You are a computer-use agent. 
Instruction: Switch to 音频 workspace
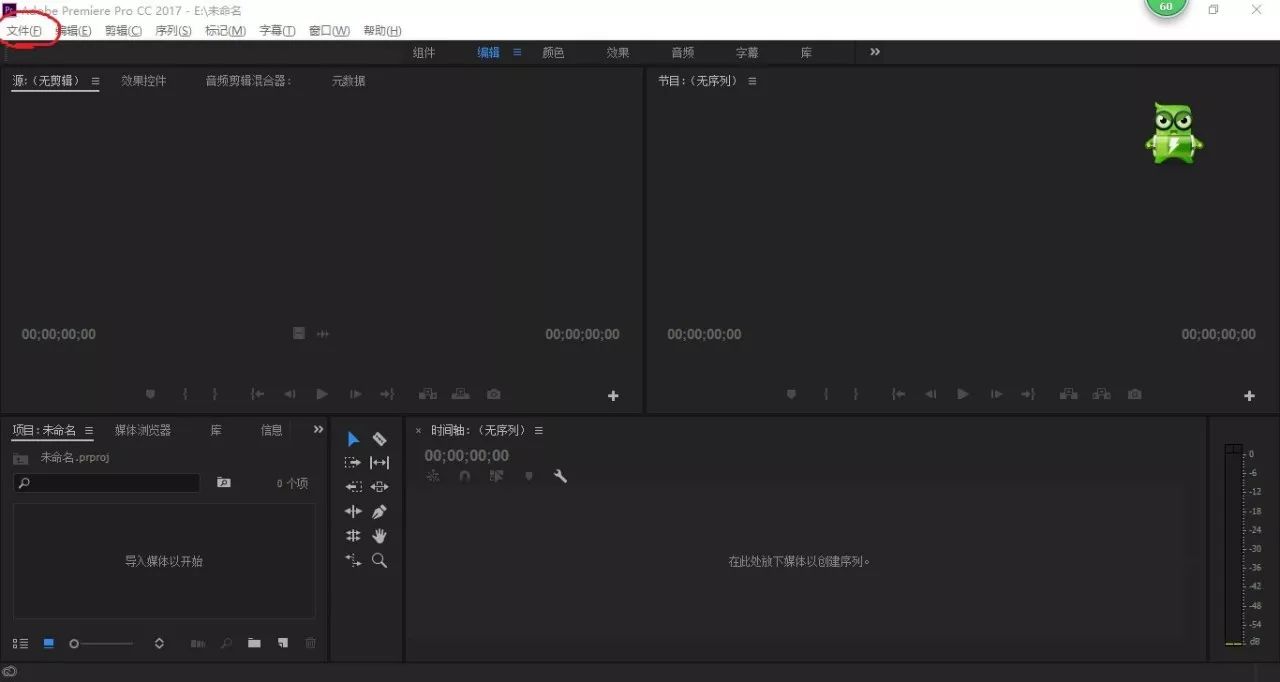coord(682,53)
